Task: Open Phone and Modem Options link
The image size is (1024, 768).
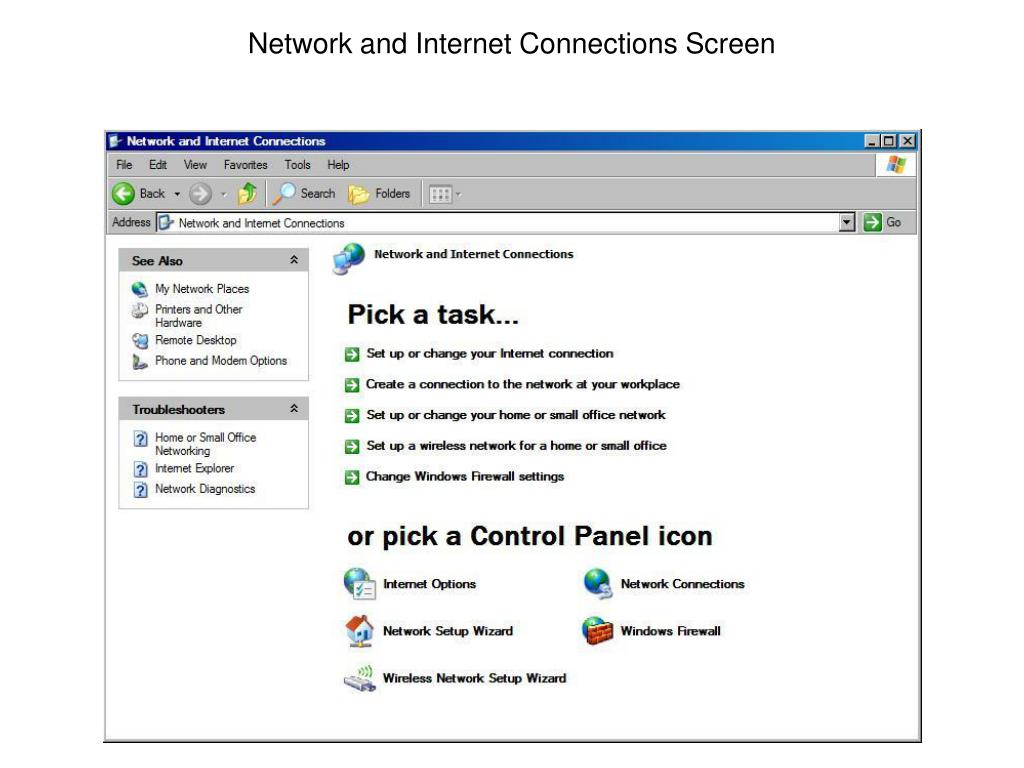Action: coord(221,360)
